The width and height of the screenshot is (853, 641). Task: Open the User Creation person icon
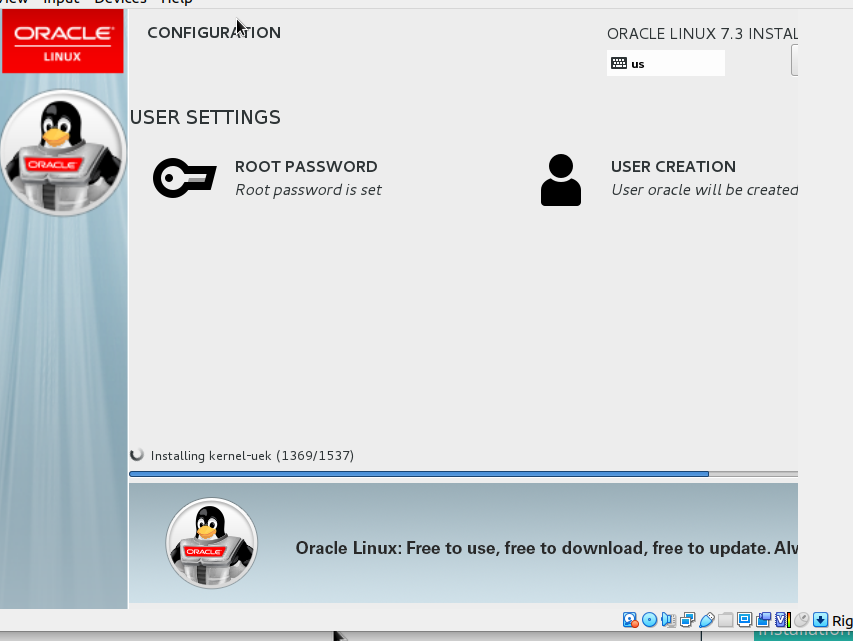coord(561,180)
